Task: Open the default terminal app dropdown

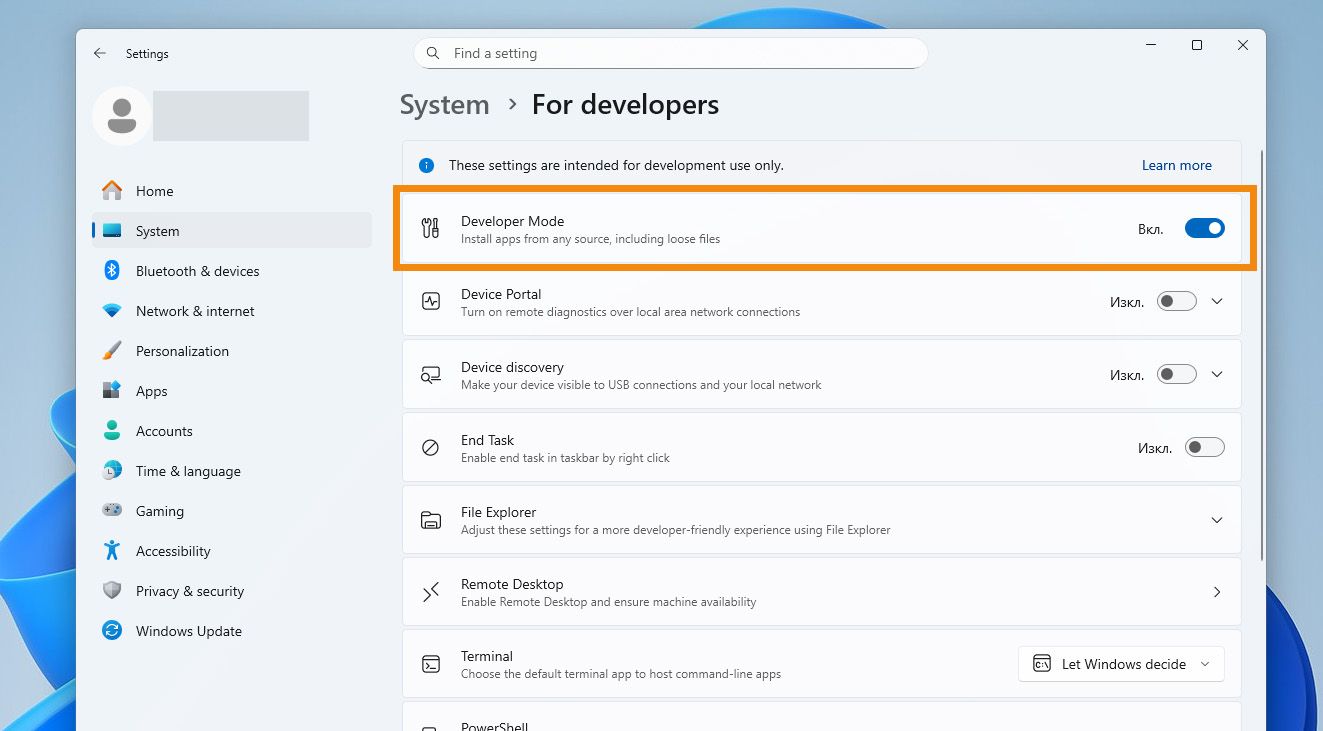Action: coord(1121,664)
